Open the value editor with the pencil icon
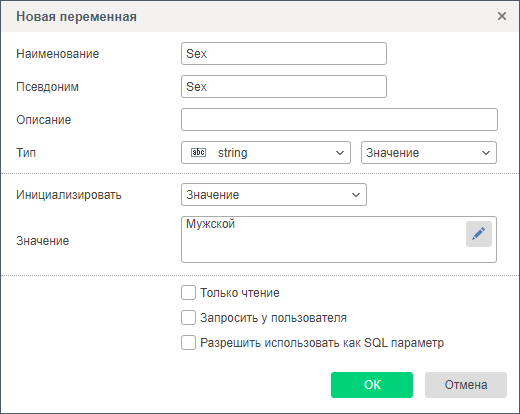Viewport: 520px width, 414px height. click(x=479, y=234)
